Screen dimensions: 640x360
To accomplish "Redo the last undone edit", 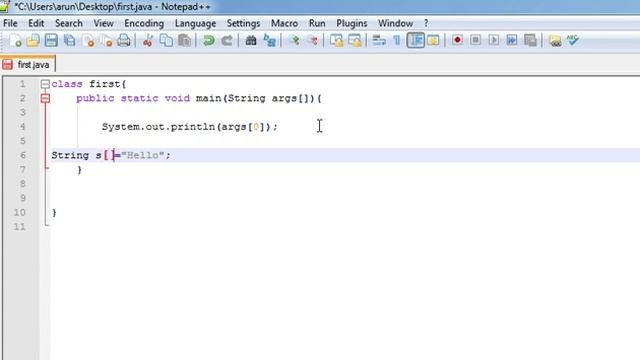I will (227, 40).
